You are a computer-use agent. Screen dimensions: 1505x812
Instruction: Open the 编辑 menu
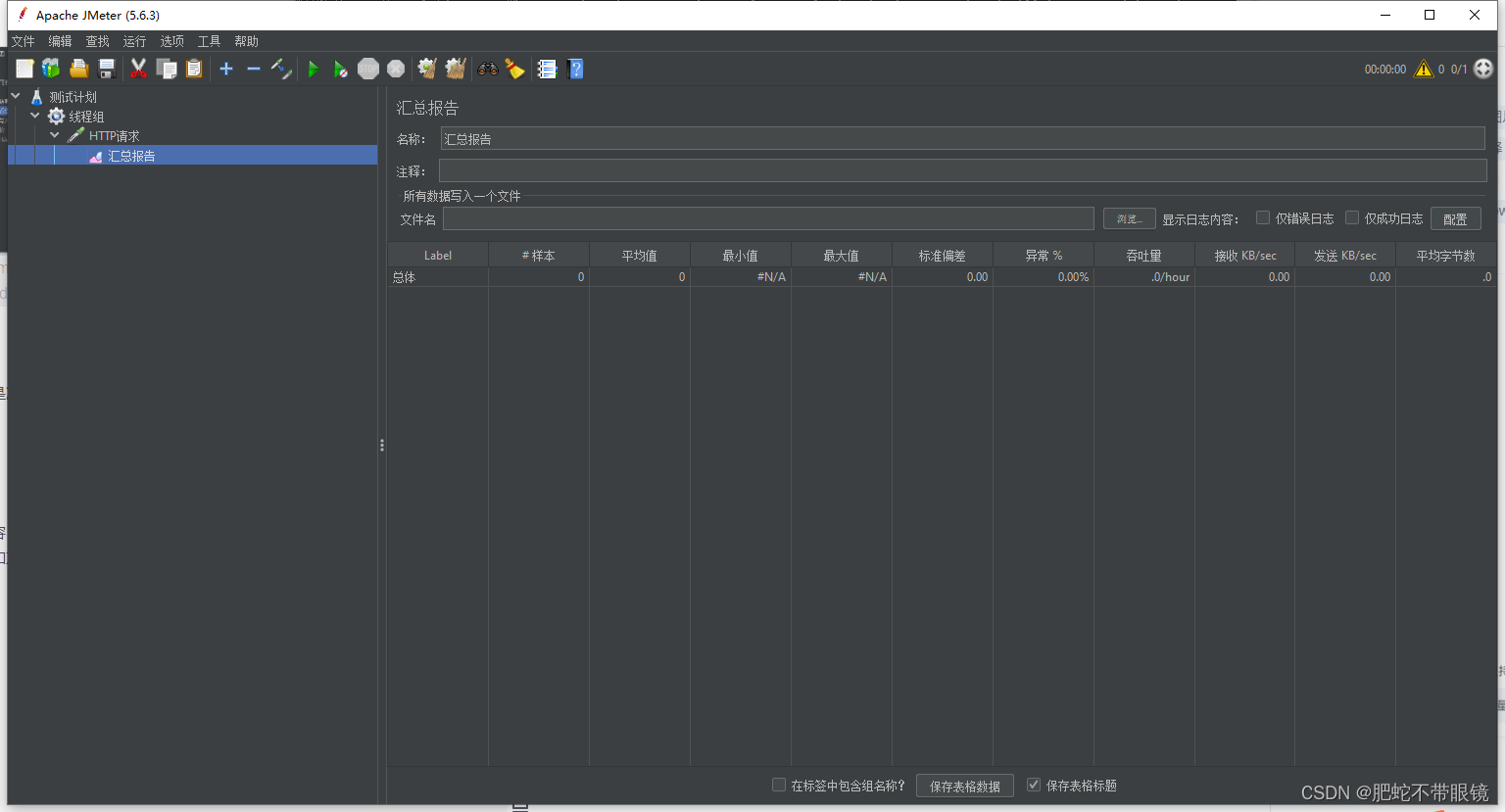coord(60,41)
